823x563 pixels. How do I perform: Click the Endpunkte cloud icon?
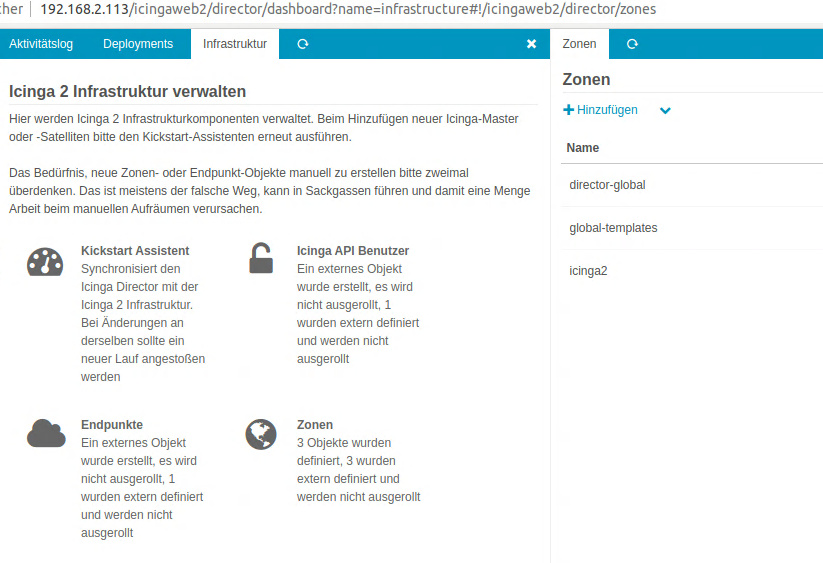pos(46,433)
